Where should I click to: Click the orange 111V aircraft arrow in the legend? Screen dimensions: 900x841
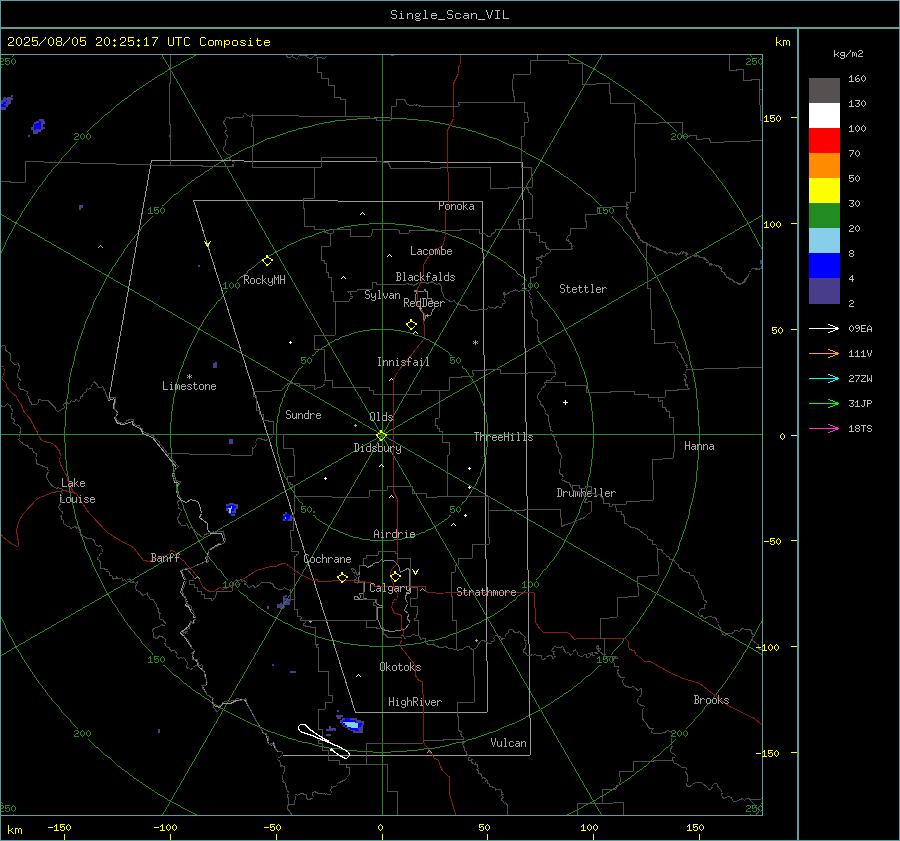(x=824, y=354)
